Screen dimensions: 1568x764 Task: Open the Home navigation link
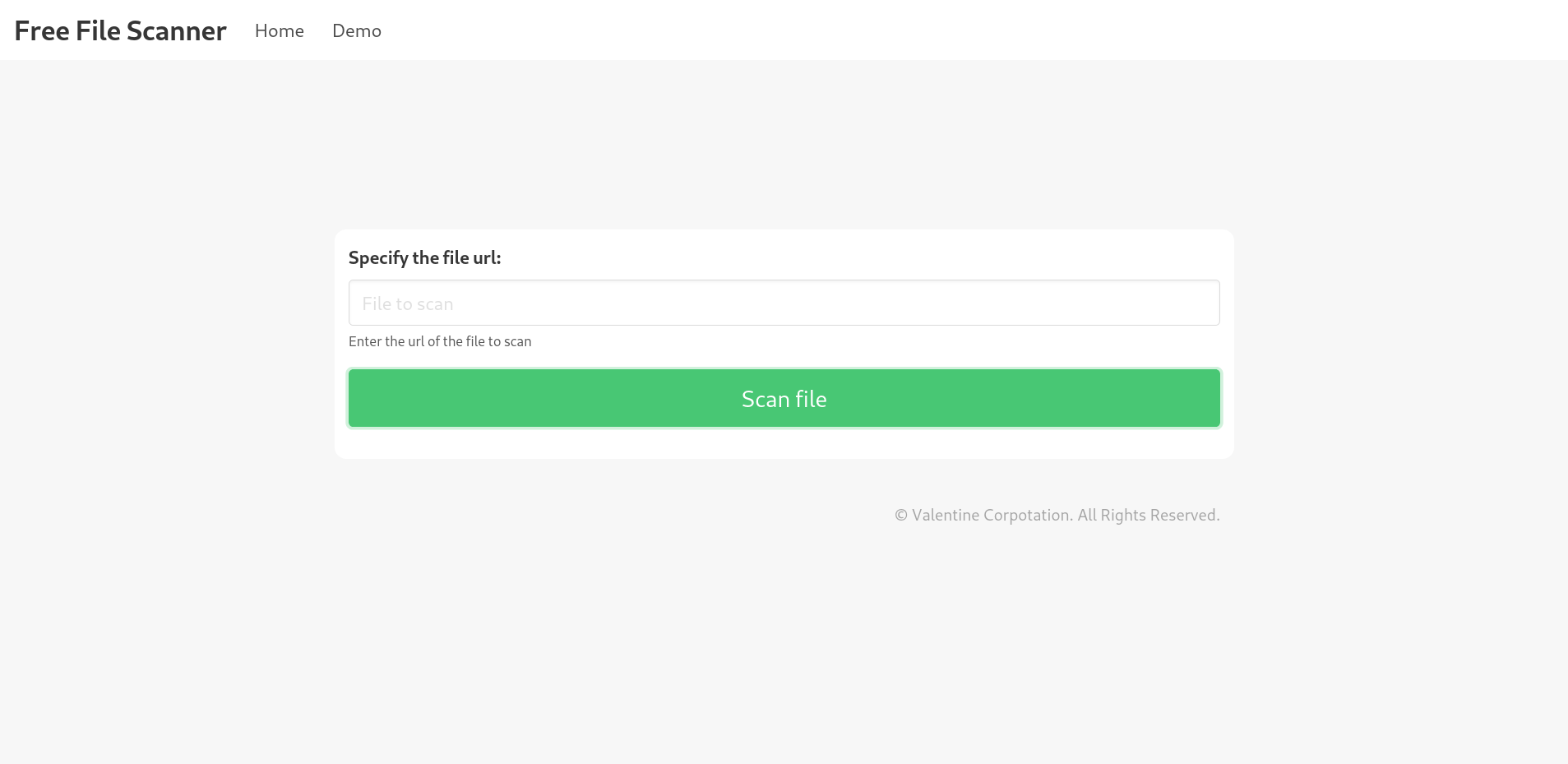point(280,30)
